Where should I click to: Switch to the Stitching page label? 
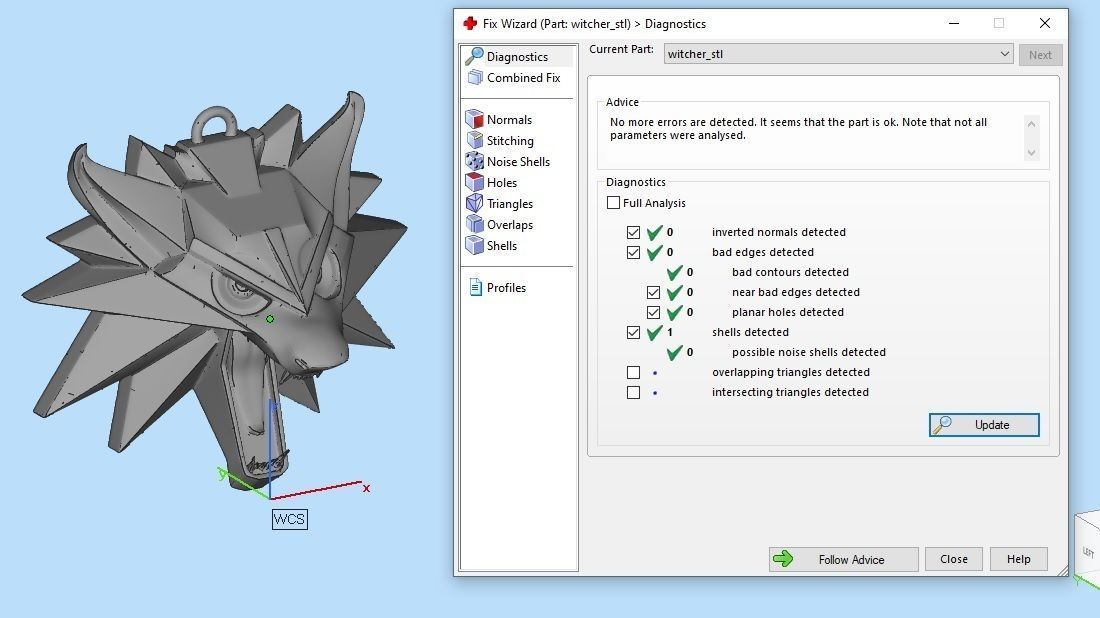[510, 141]
